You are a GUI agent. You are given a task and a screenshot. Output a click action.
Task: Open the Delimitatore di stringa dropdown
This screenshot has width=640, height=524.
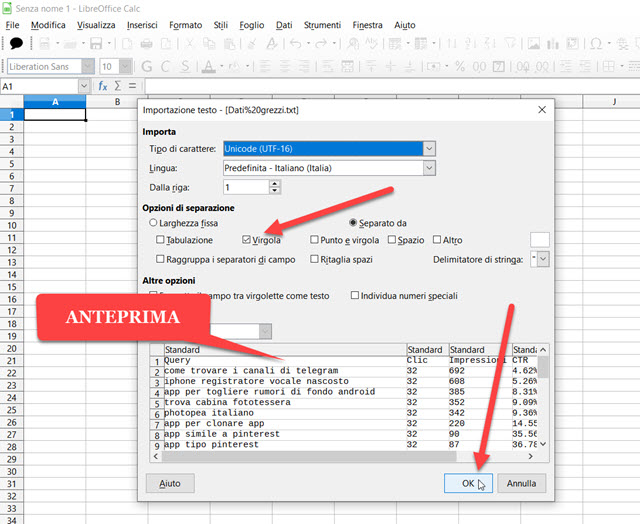(x=543, y=259)
